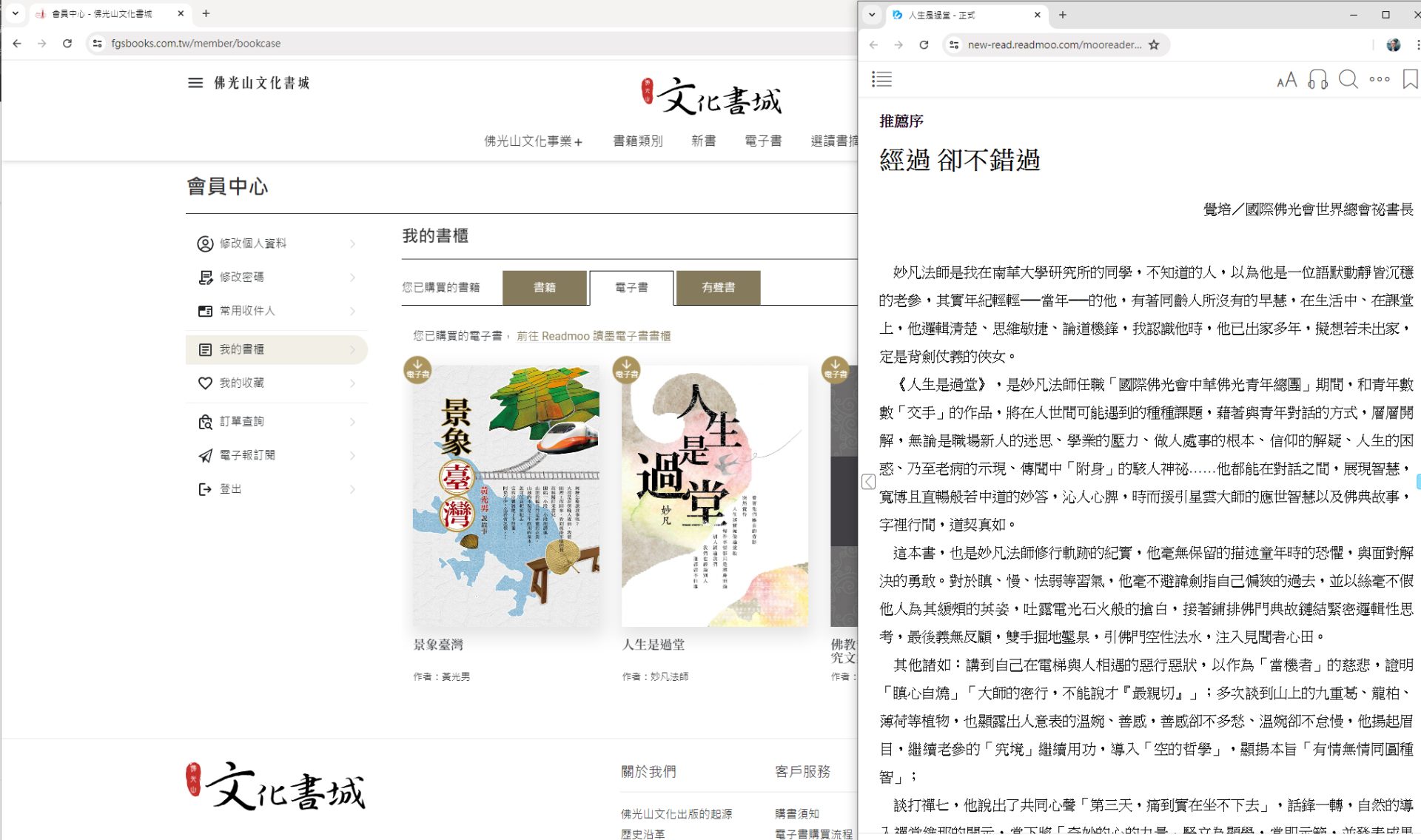This screenshot has width=1421, height=840.
Task: Expand chevron on 訂單查詢 row
Action: click(x=352, y=422)
